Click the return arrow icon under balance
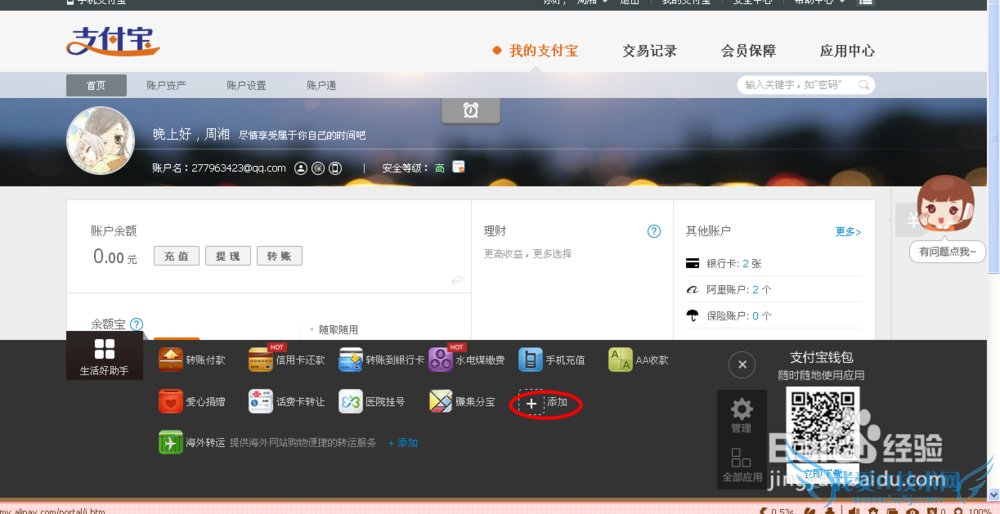1000x514 pixels. [457, 280]
